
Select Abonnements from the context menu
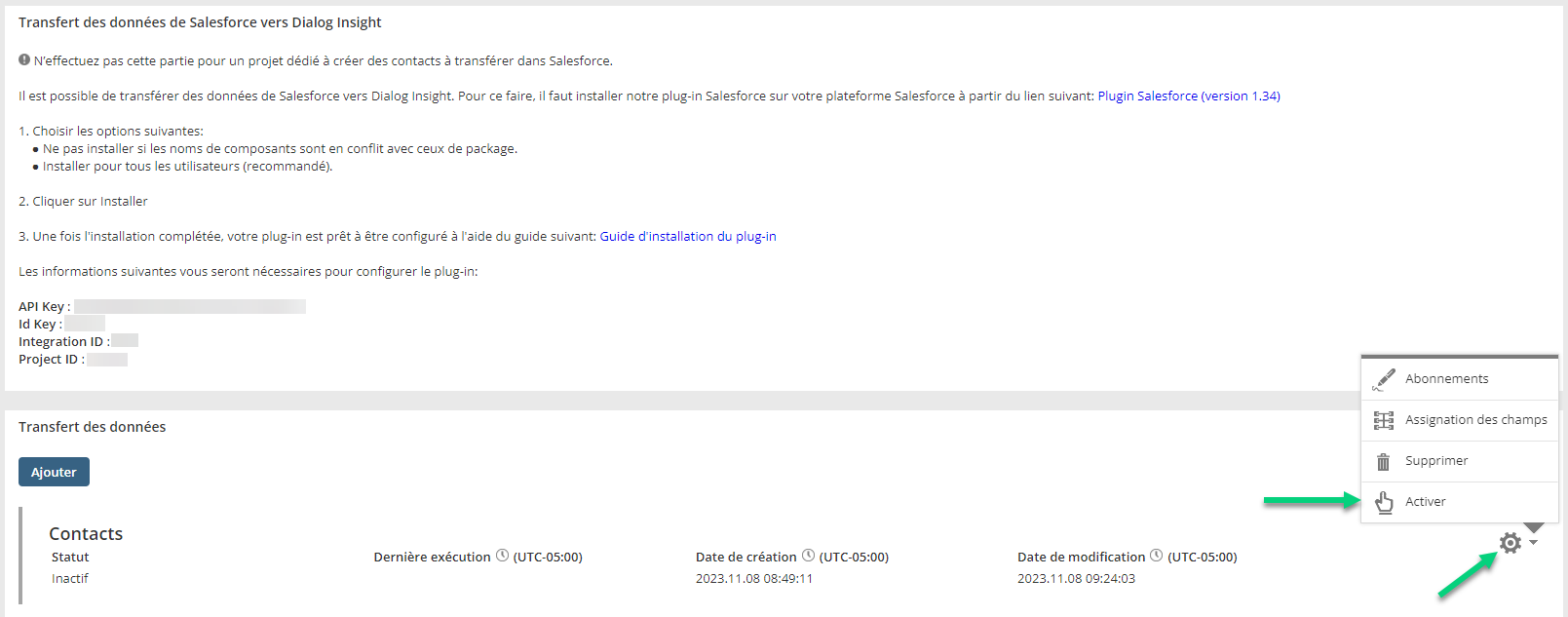pyautogui.click(x=1460, y=379)
